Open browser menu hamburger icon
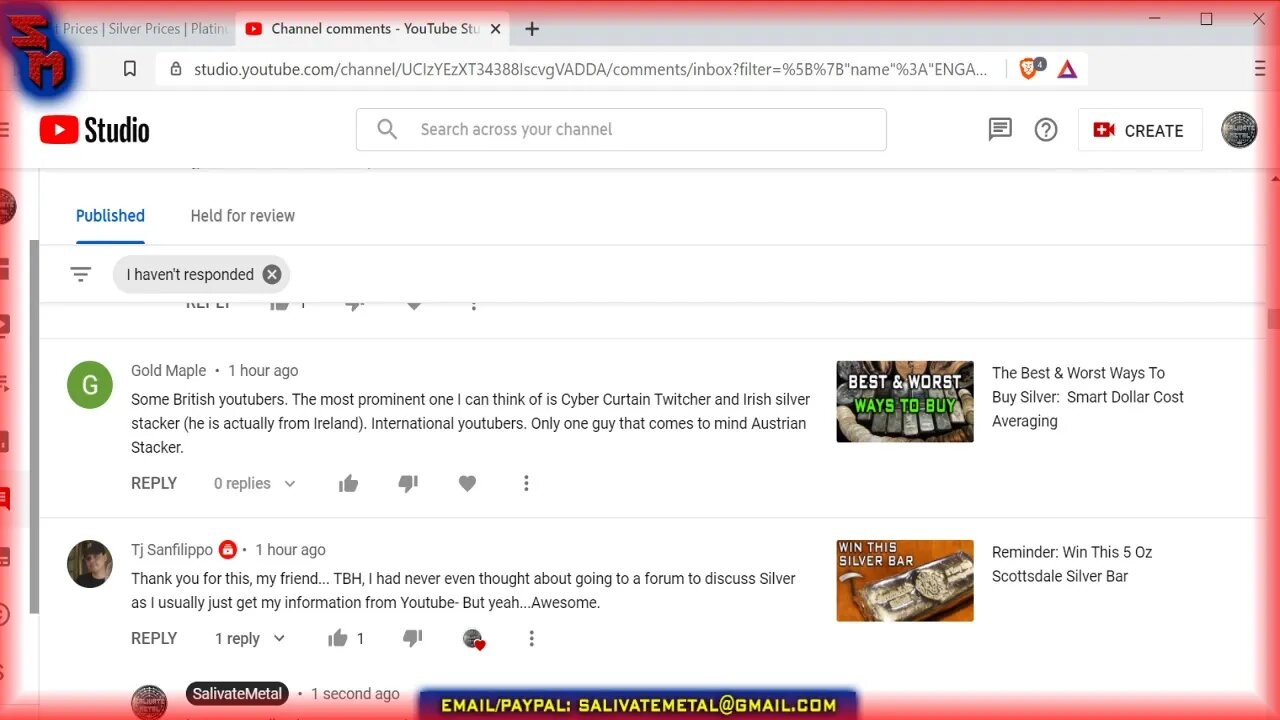The height and width of the screenshot is (720, 1280). (x=1260, y=69)
